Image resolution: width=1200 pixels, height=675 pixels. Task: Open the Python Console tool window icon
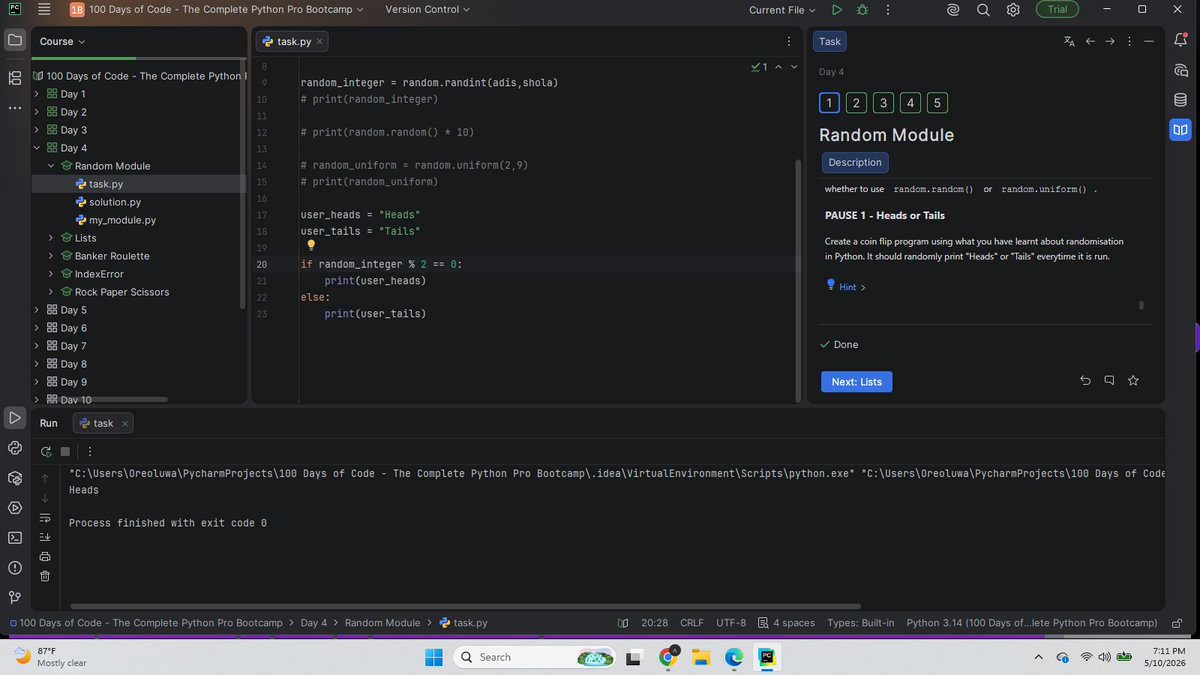click(x=15, y=447)
